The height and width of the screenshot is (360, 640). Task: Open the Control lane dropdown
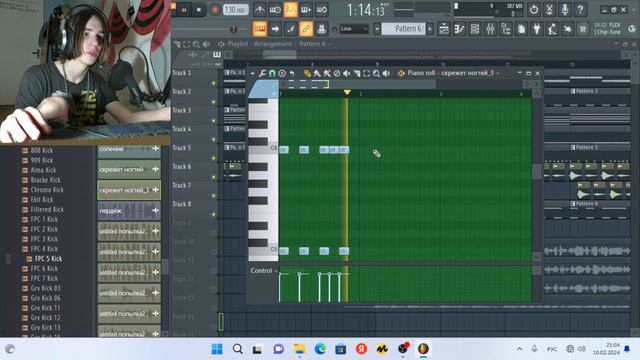pos(264,271)
